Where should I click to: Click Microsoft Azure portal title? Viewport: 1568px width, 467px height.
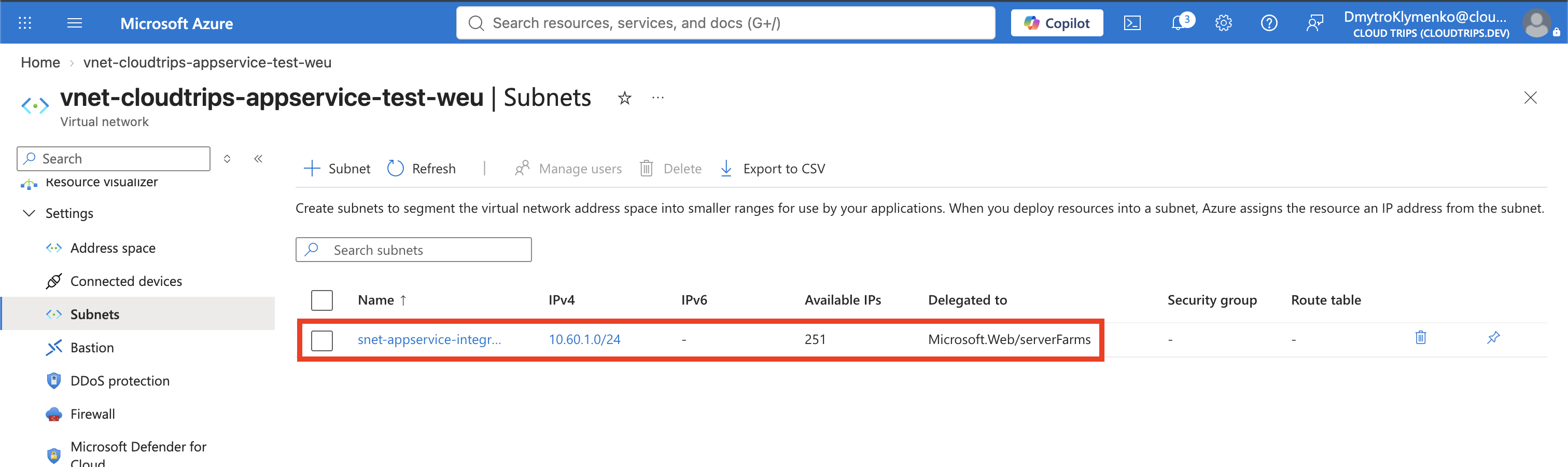(x=176, y=24)
